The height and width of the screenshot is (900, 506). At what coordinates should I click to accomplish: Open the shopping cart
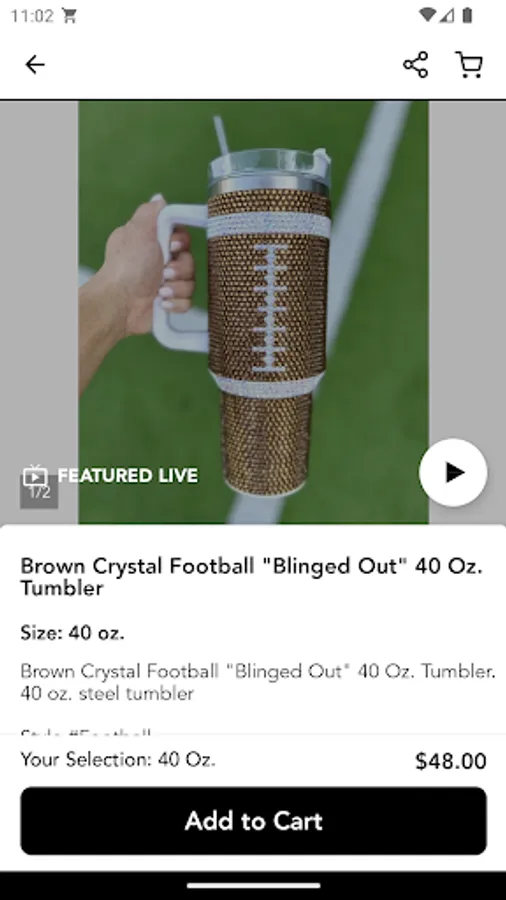coord(469,64)
